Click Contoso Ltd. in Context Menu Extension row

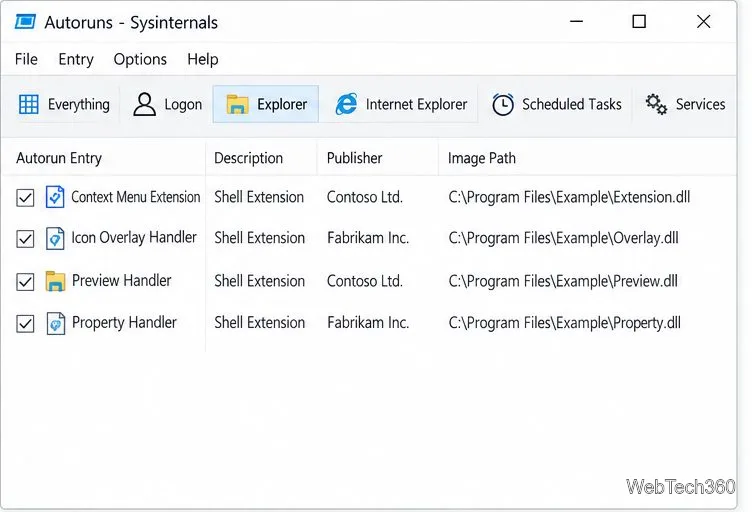(x=364, y=197)
